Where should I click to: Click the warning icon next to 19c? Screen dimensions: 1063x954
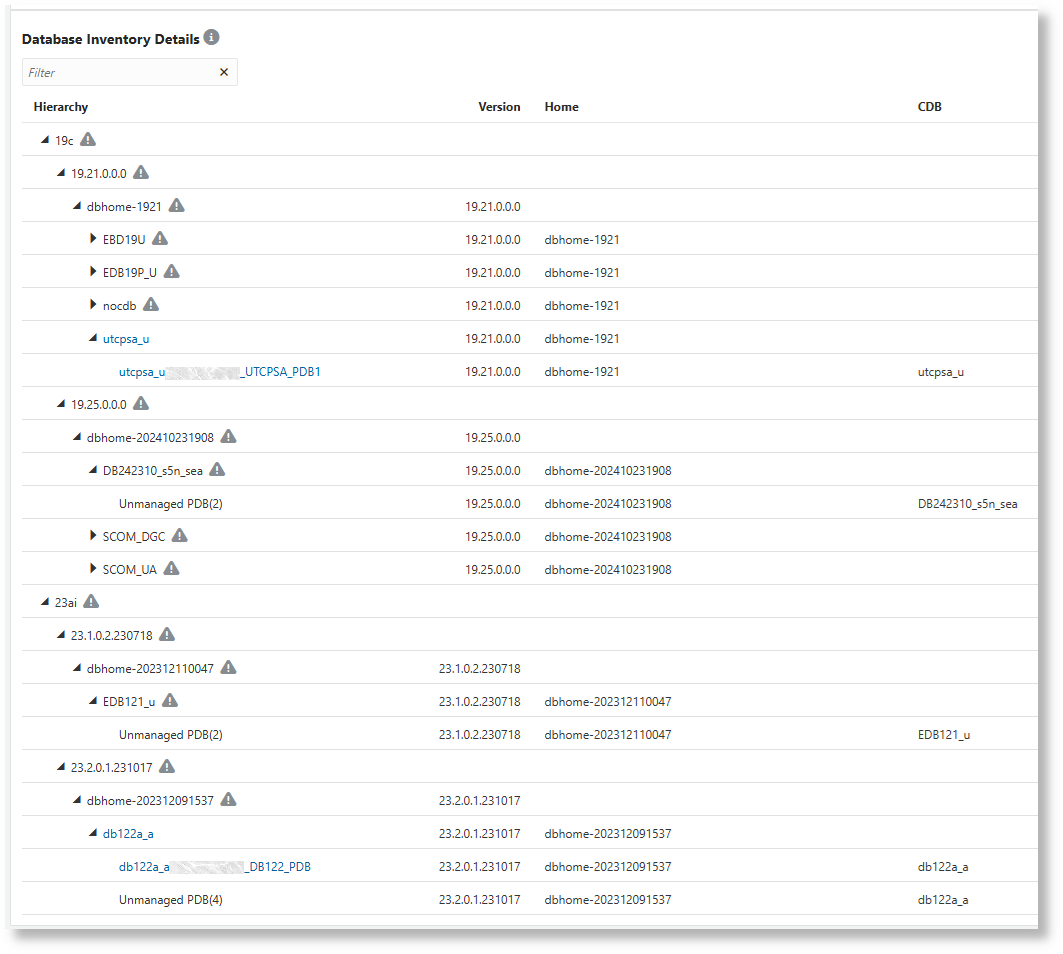pyautogui.click(x=88, y=140)
